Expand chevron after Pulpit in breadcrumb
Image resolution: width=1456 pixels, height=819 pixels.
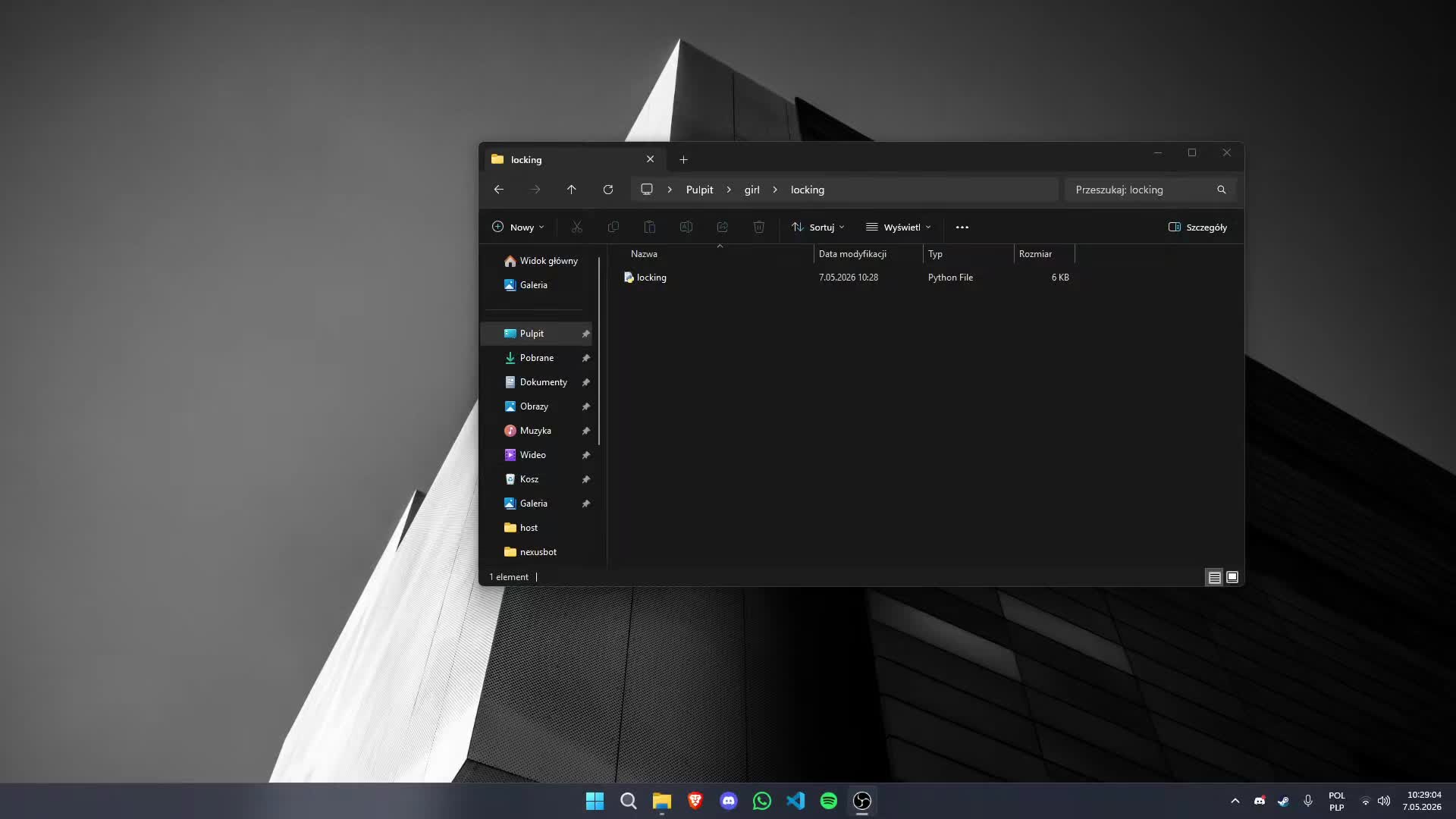coord(729,190)
